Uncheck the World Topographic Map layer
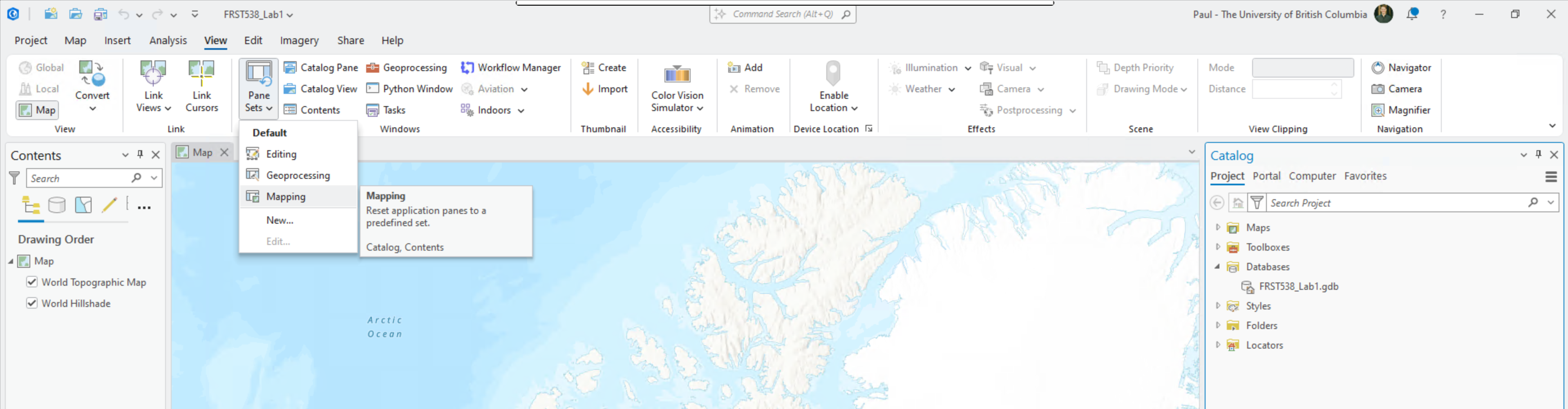This screenshot has height=409, width=1568. (x=32, y=282)
